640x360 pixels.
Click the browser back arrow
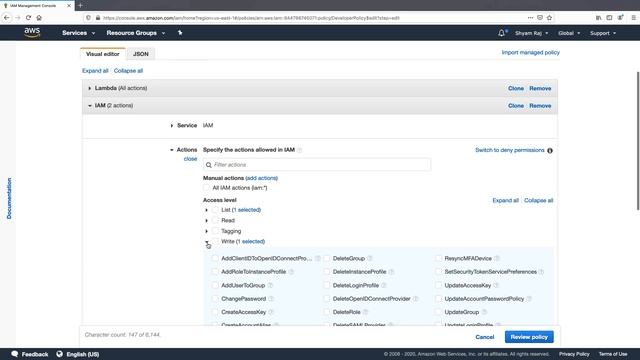(7, 18)
